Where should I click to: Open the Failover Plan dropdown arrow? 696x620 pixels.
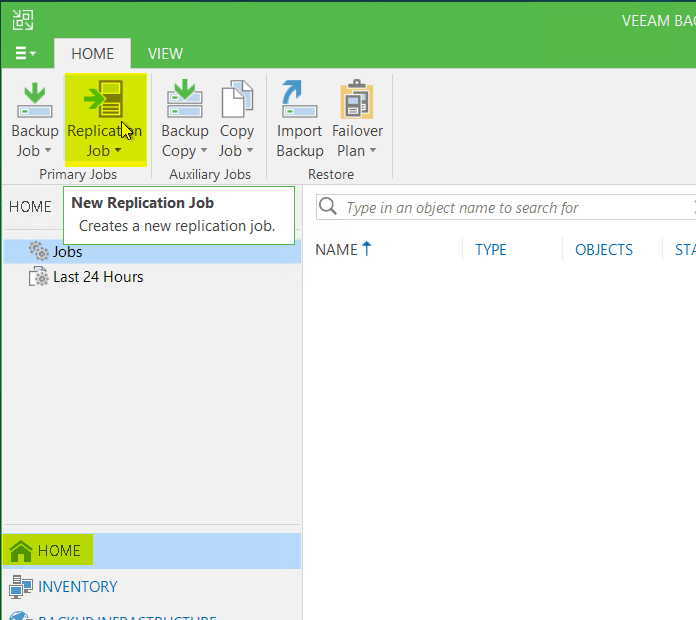click(373, 150)
